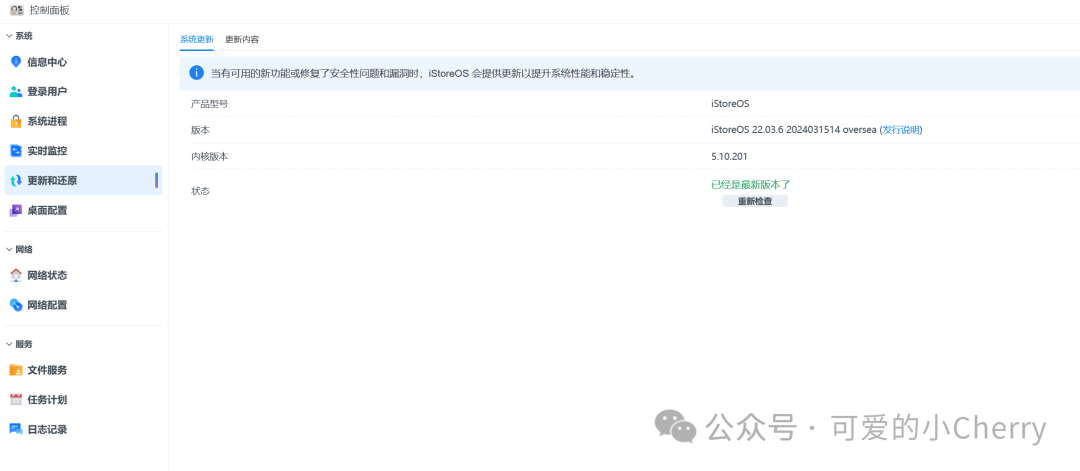
Task: Click the 更新和还原 arrows icon
Action: coord(16,180)
